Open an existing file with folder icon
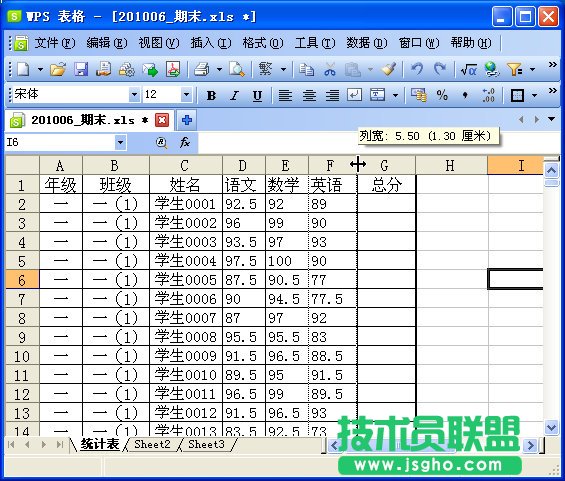 coord(58,69)
